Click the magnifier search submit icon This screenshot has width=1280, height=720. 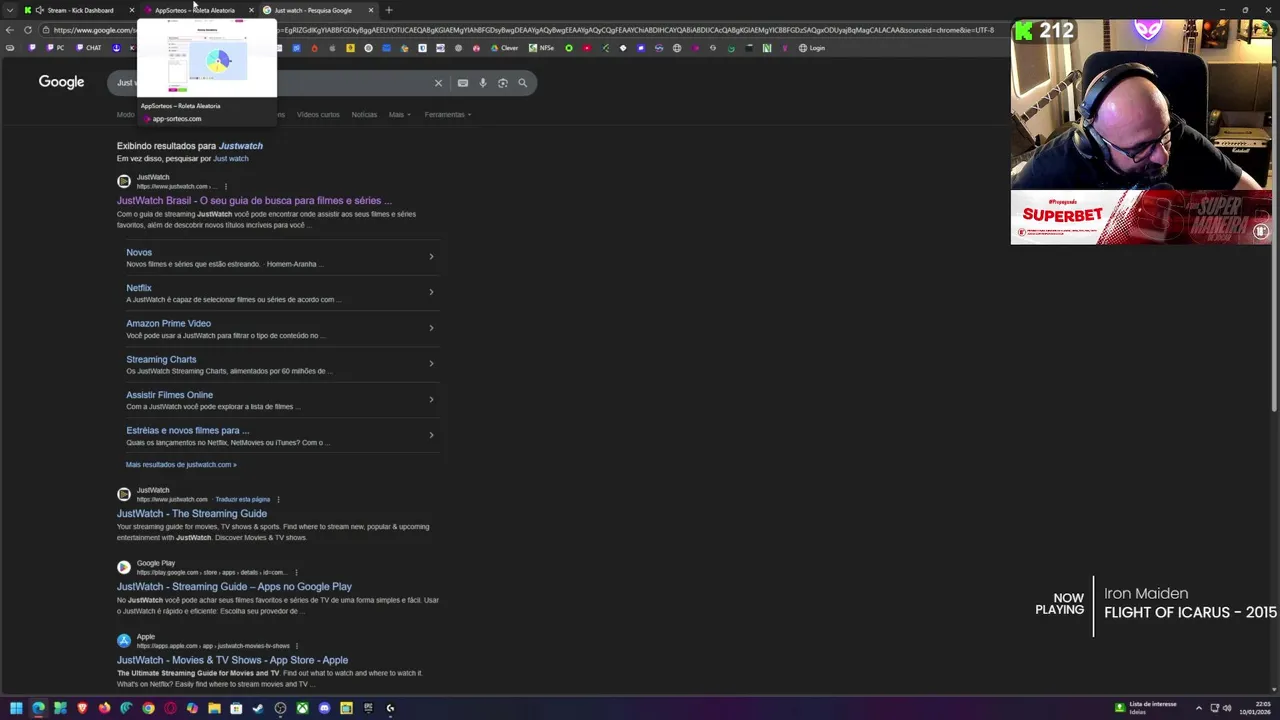tap(522, 83)
